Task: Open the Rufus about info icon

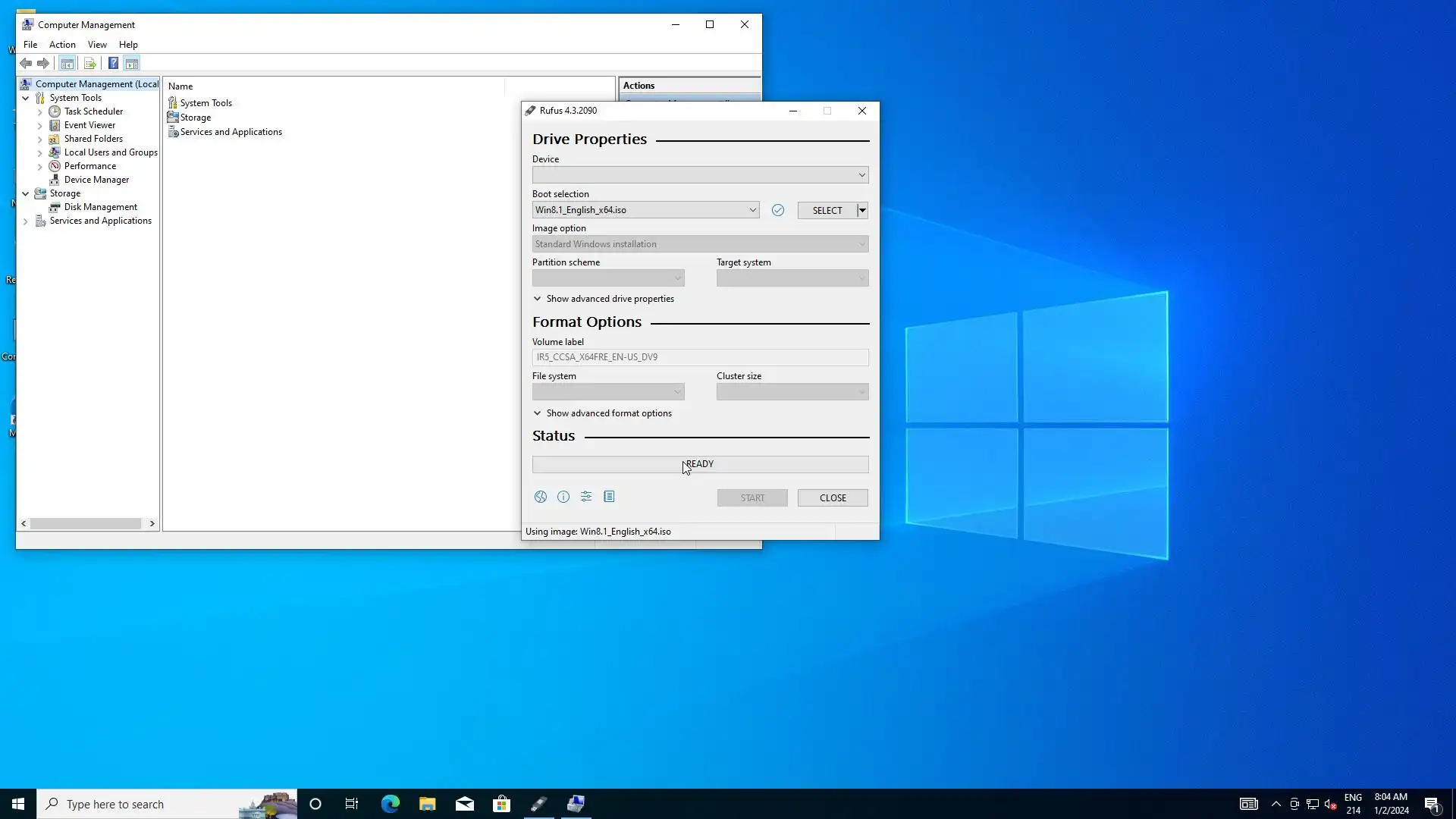Action: tap(563, 497)
